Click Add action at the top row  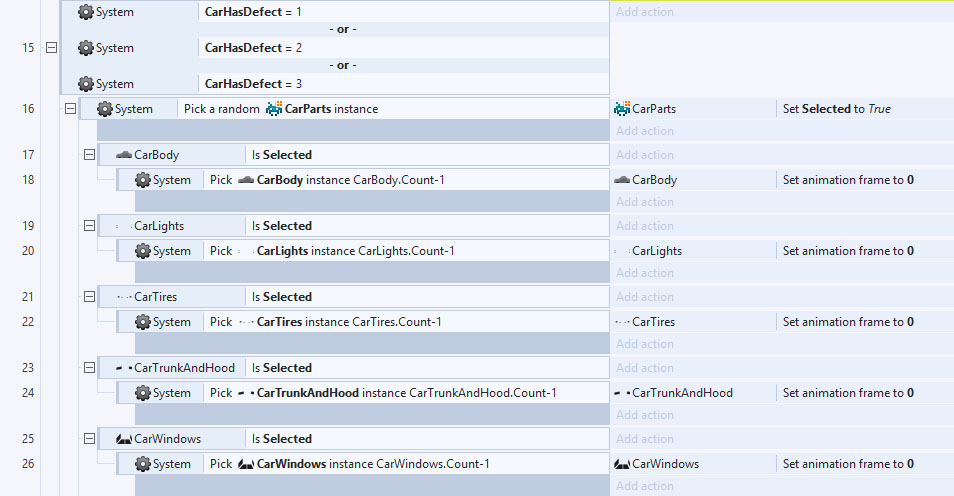(x=644, y=12)
